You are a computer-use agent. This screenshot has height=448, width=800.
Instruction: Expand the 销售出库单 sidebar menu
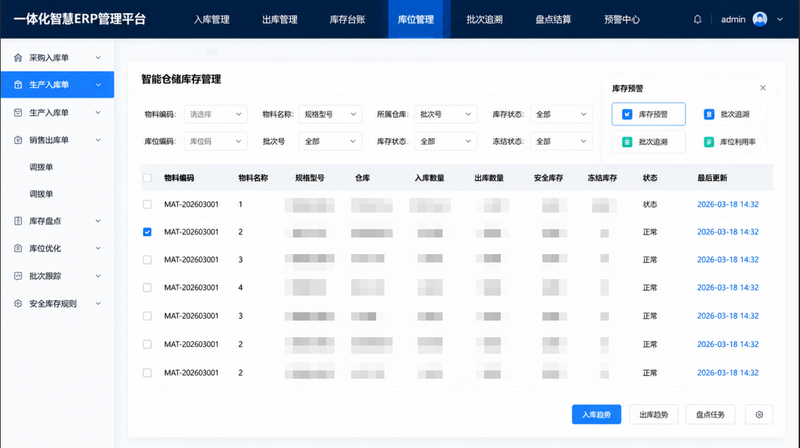point(57,140)
